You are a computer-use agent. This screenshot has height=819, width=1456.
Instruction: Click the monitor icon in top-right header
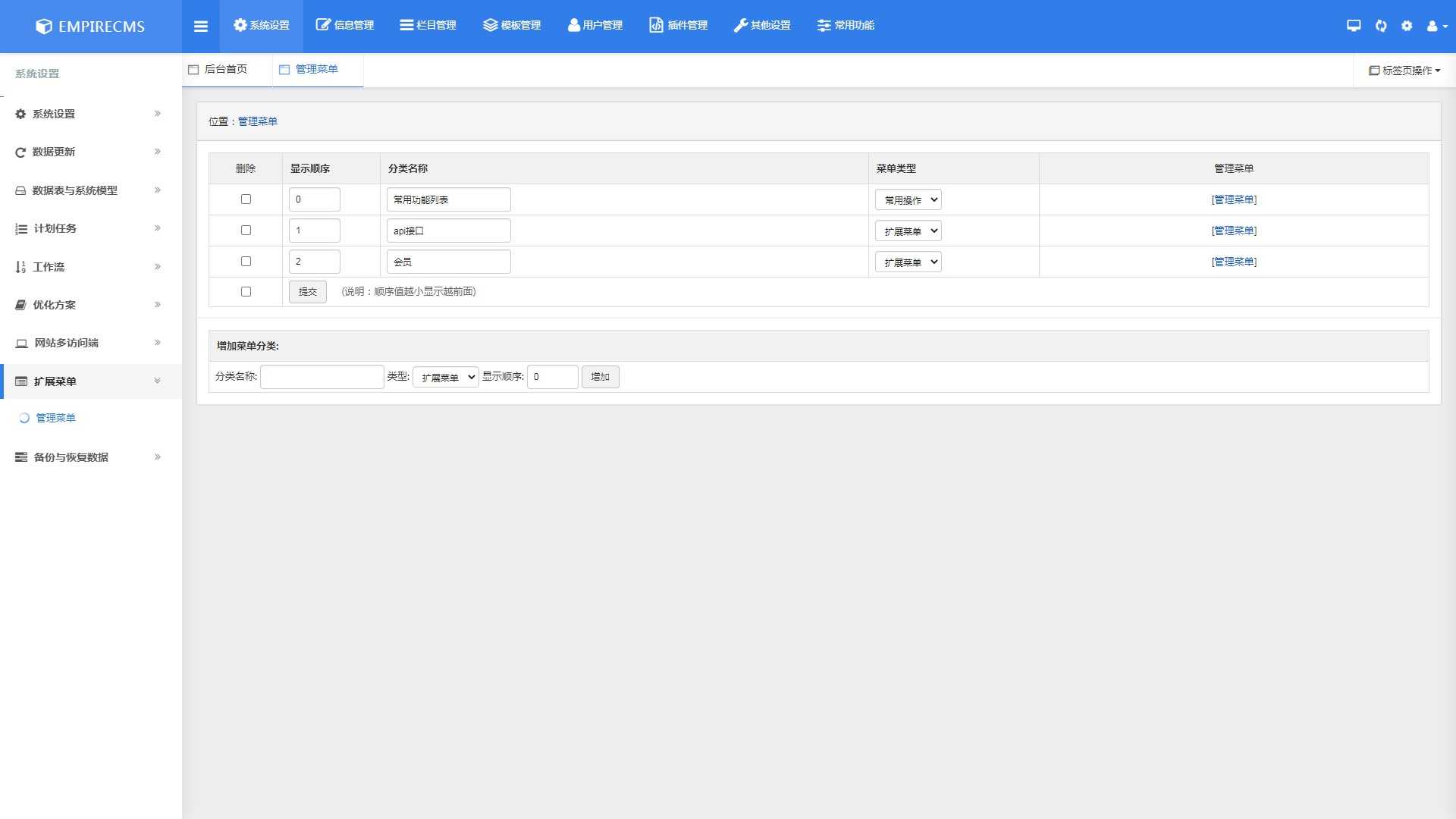(1354, 26)
